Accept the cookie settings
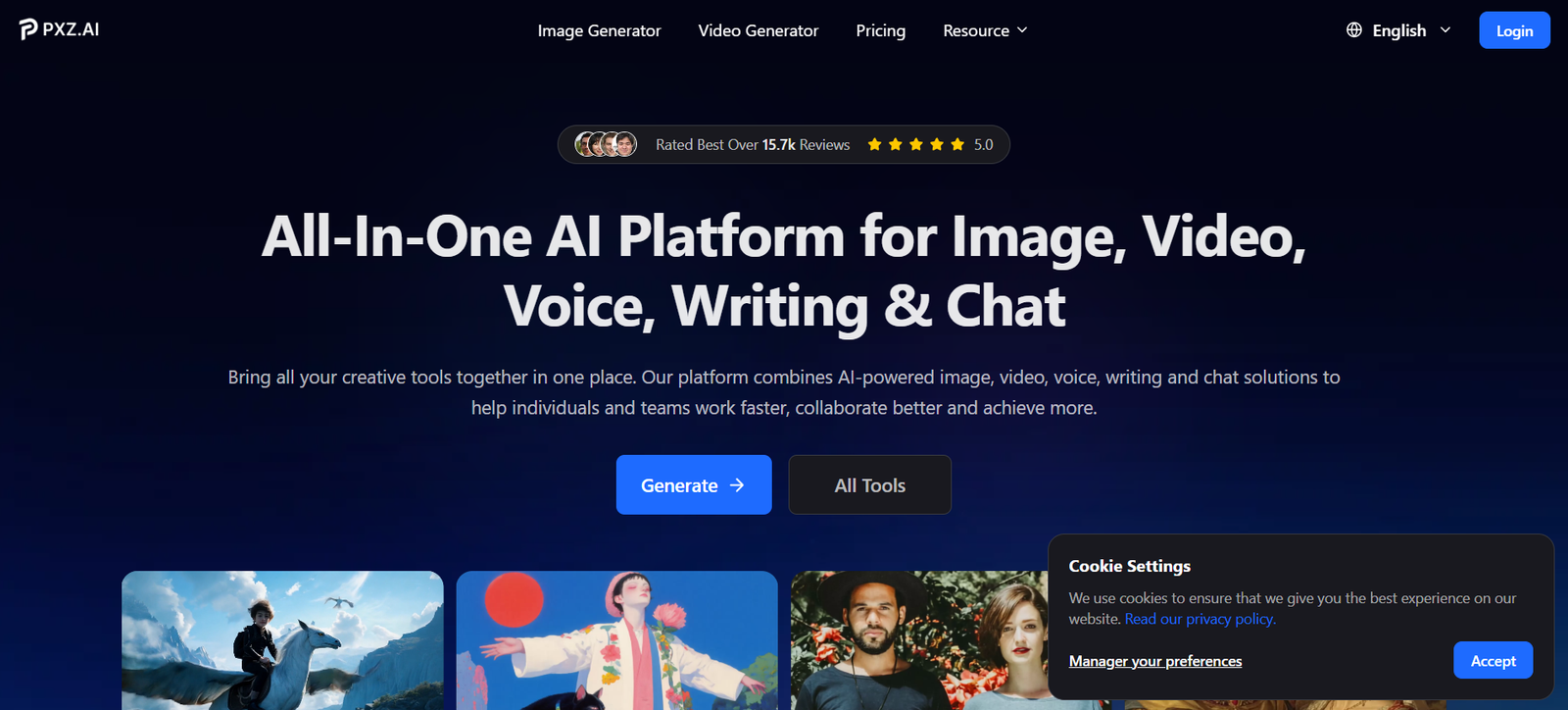1568x710 pixels. [x=1494, y=660]
